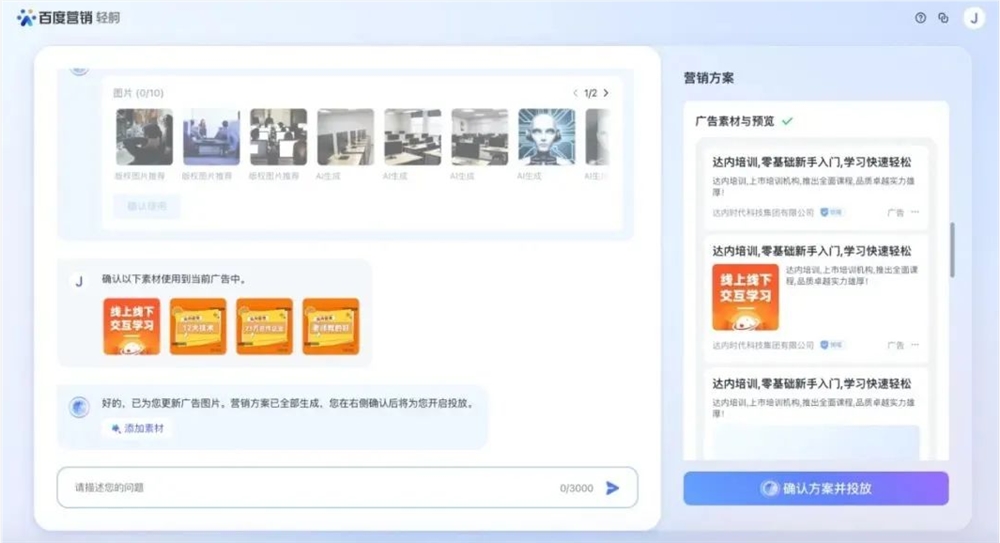Viewport: 1000px width, 543px height.
Task: Click 达内时代科技集团有限公司 on second ad card
Action: coord(763,345)
